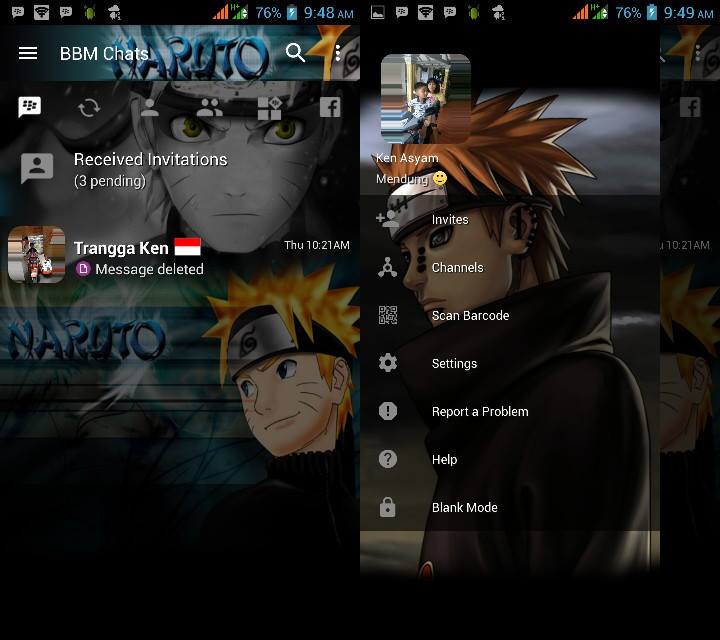
Task: Tap the Help question mark icon
Action: pos(388,459)
